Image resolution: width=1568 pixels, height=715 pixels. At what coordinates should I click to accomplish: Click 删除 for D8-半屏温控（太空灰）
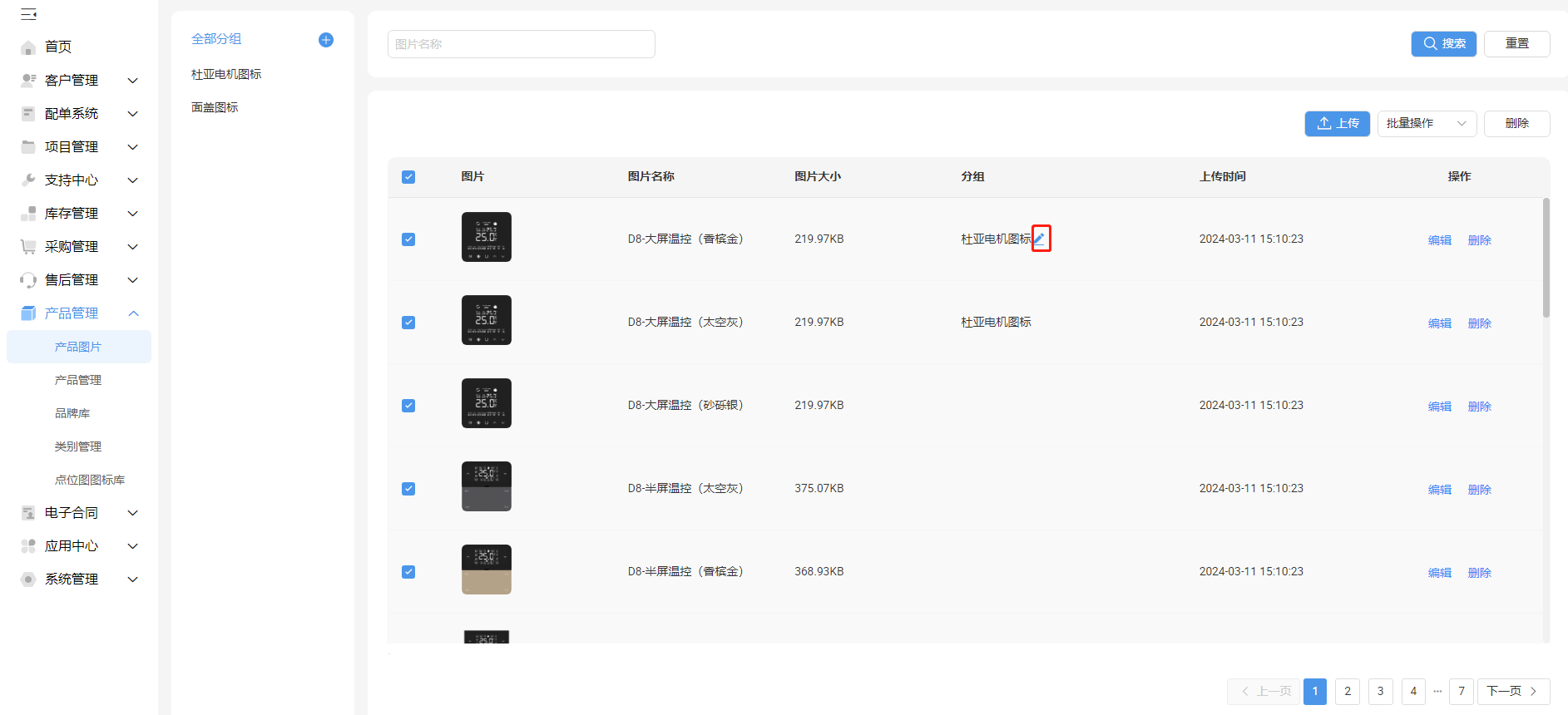tap(1479, 490)
